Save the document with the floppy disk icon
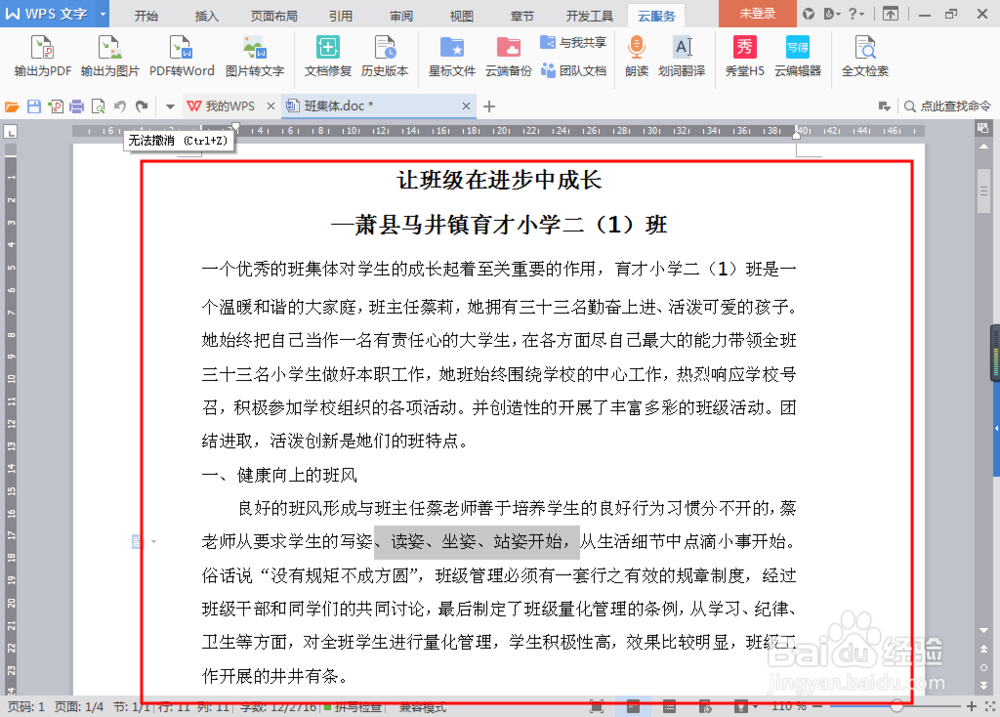 click(34, 107)
